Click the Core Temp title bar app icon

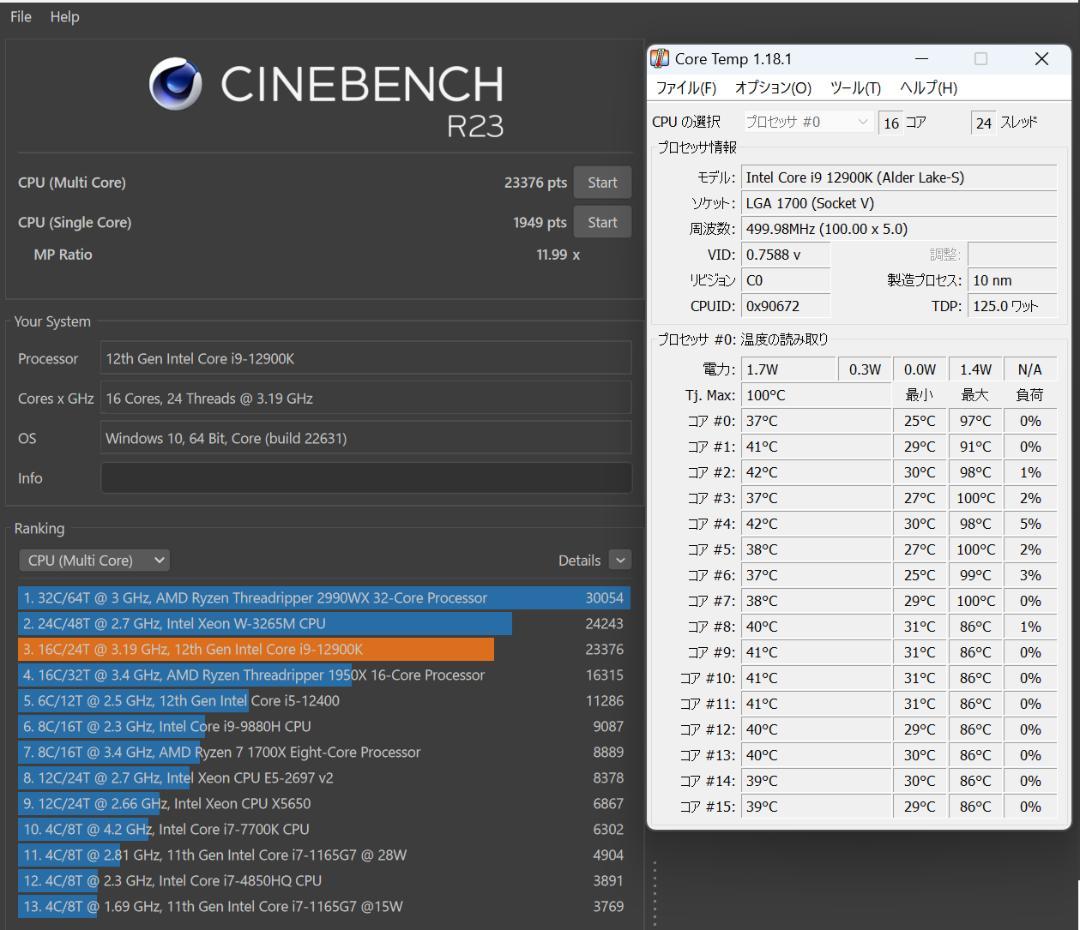(660, 59)
